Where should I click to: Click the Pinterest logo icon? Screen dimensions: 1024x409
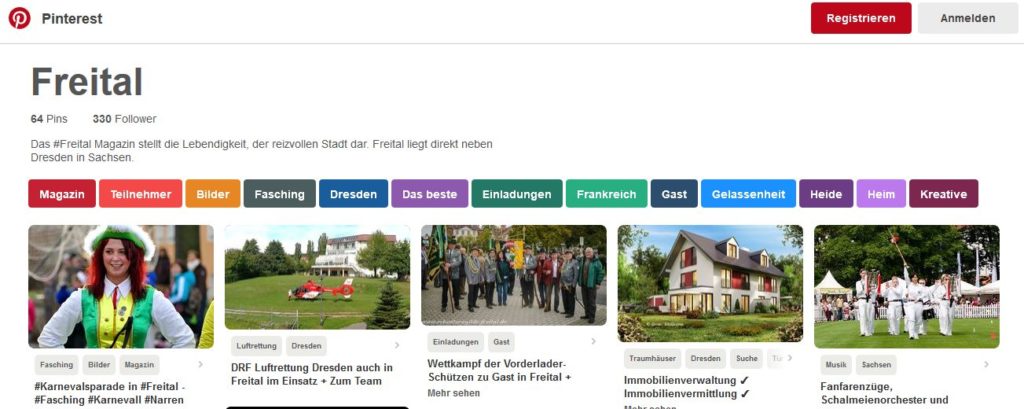20,18
